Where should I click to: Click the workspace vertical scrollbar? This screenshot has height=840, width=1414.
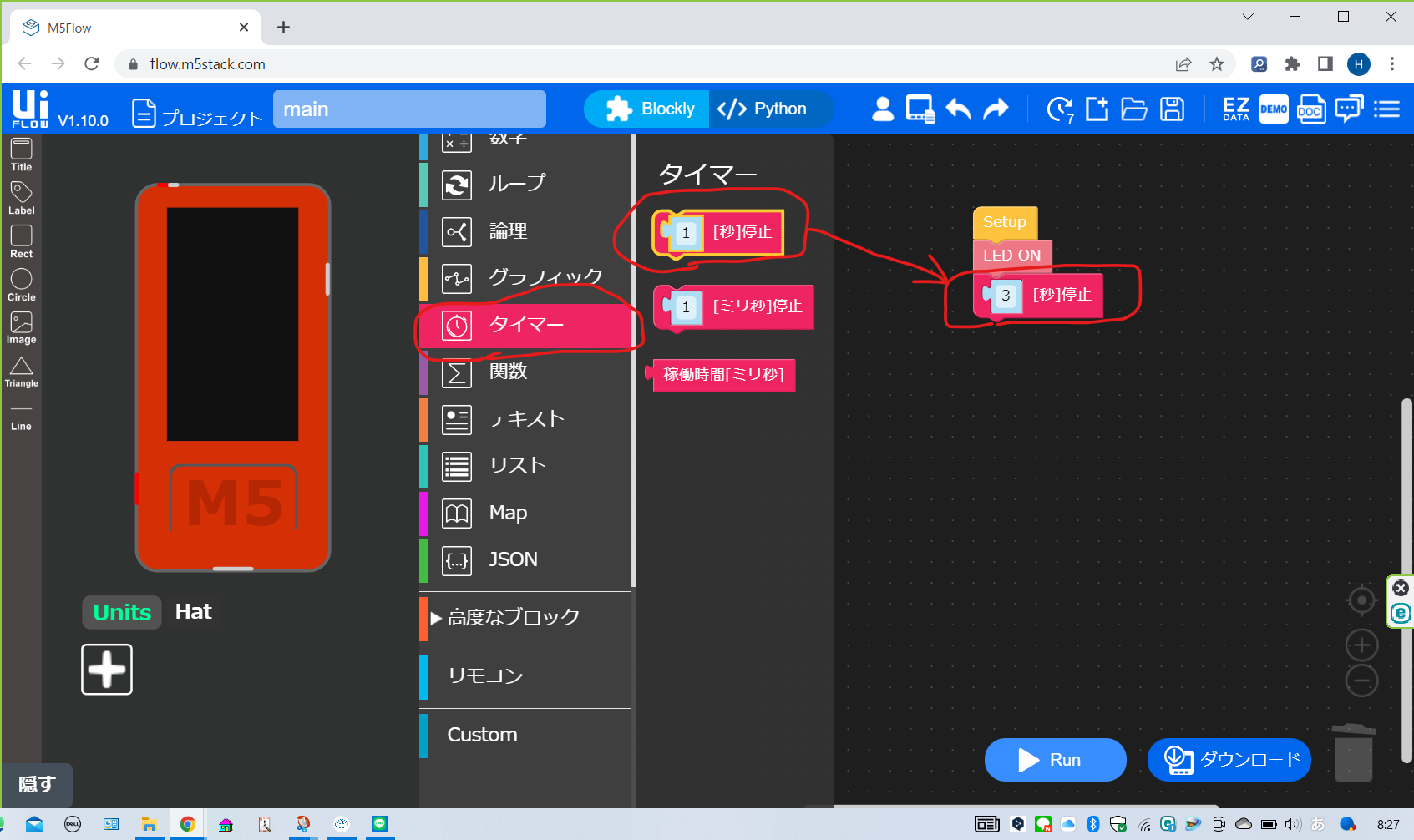click(x=1406, y=580)
